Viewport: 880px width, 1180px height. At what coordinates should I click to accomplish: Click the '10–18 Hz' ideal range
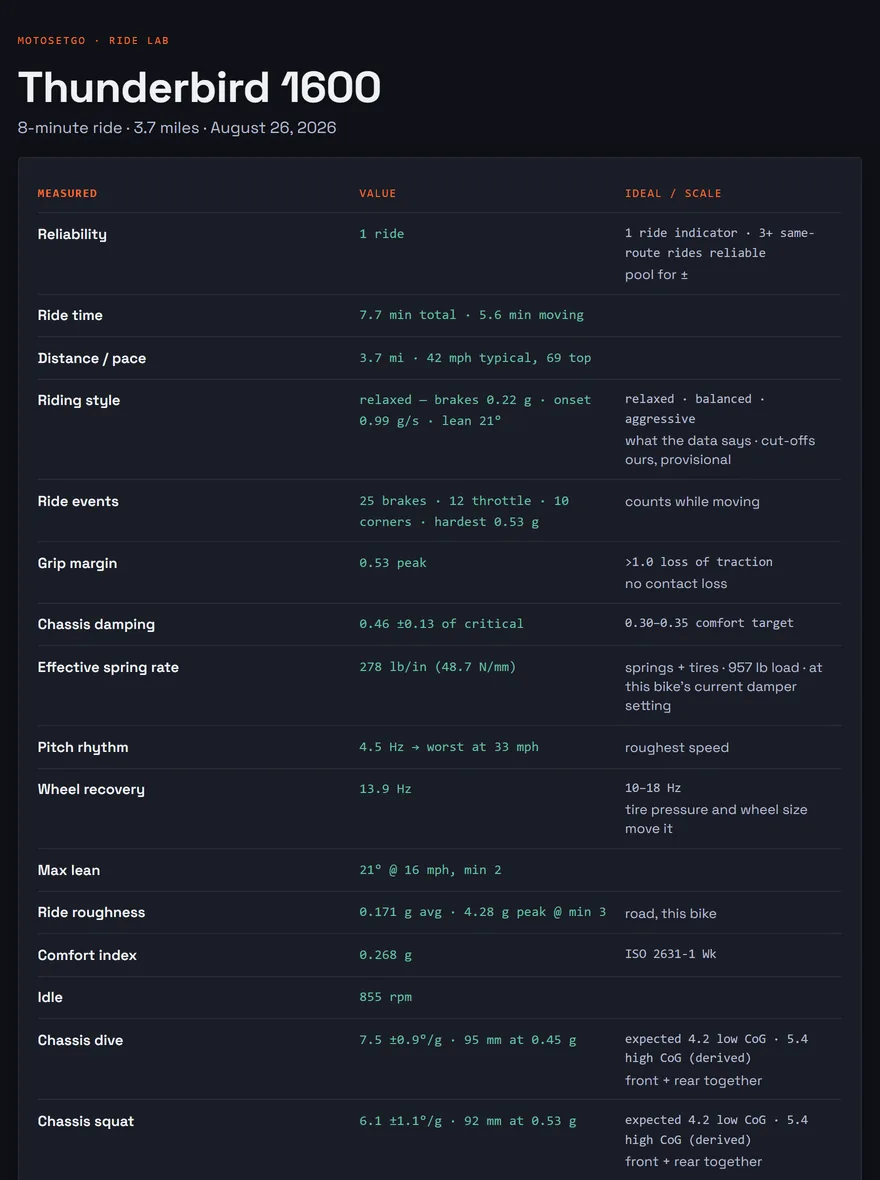tap(653, 788)
